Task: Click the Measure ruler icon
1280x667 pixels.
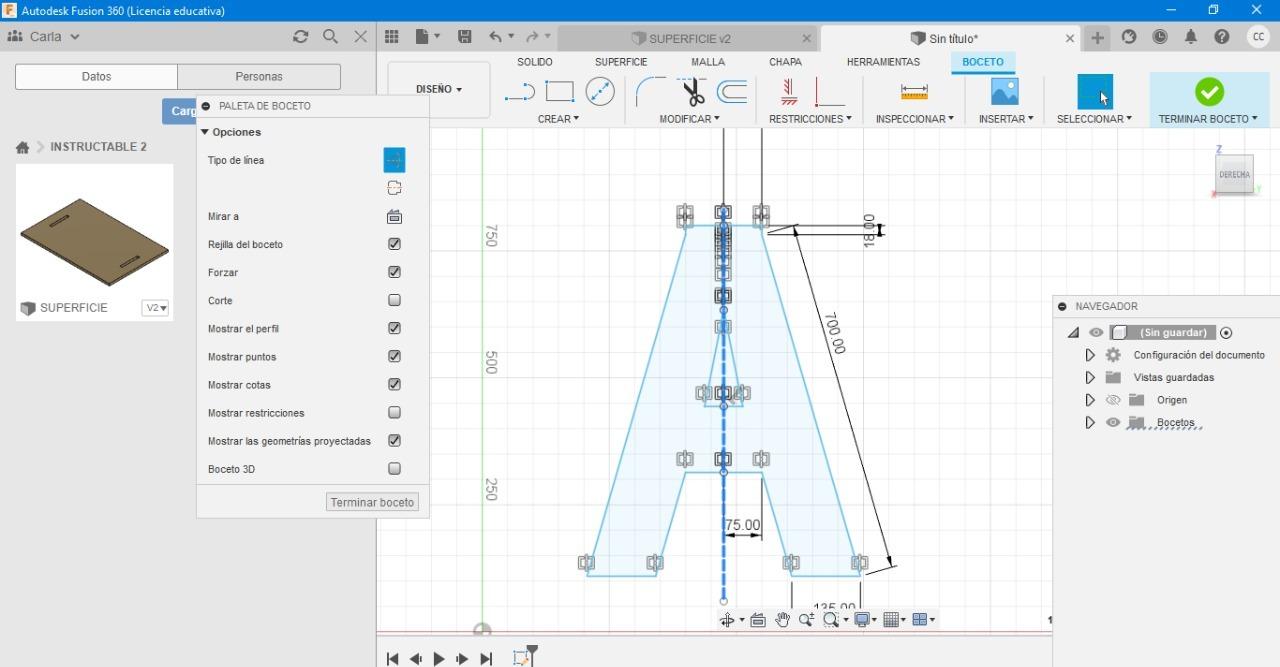Action: click(x=914, y=92)
